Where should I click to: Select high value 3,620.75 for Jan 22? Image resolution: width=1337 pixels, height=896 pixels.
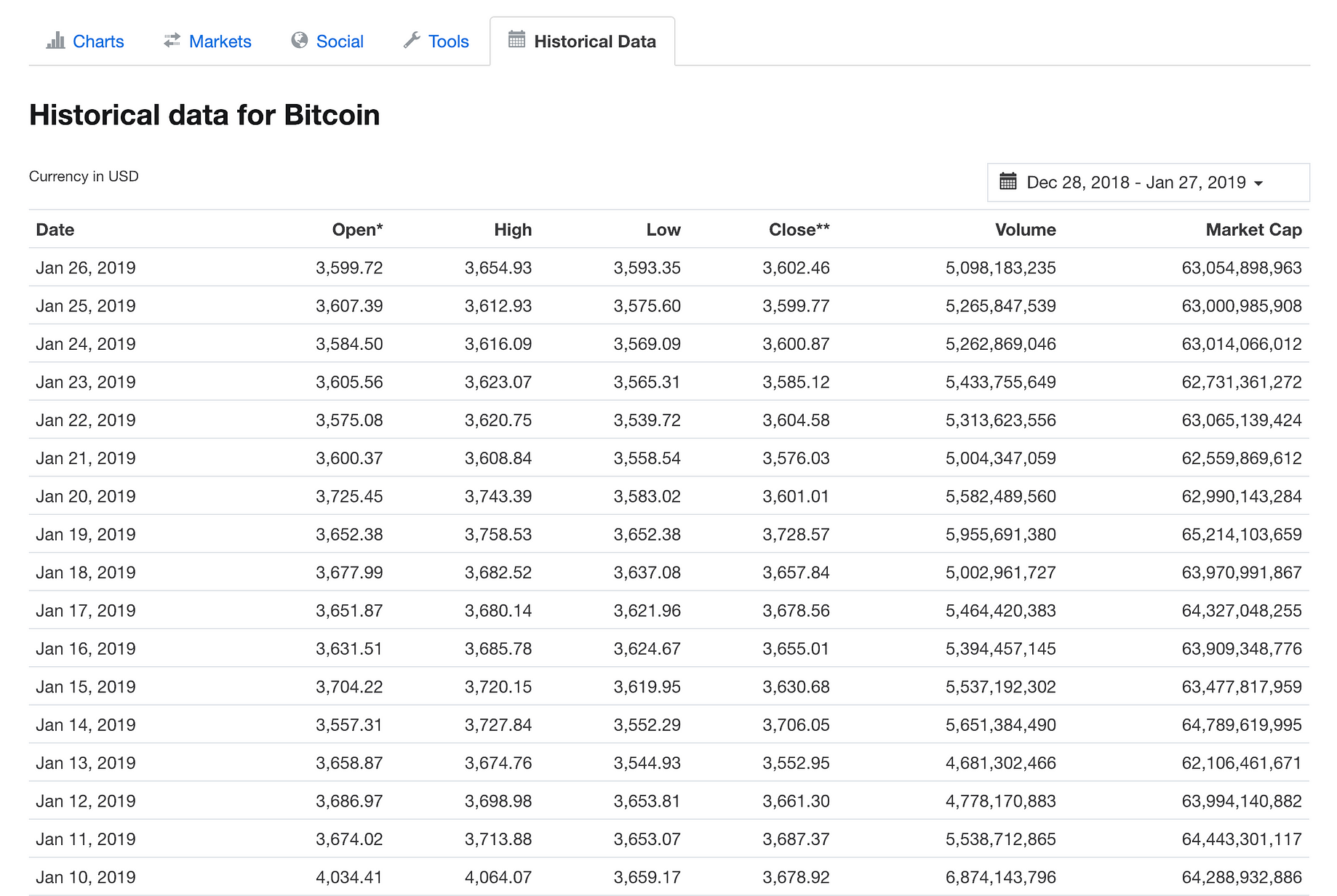pos(498,420)
